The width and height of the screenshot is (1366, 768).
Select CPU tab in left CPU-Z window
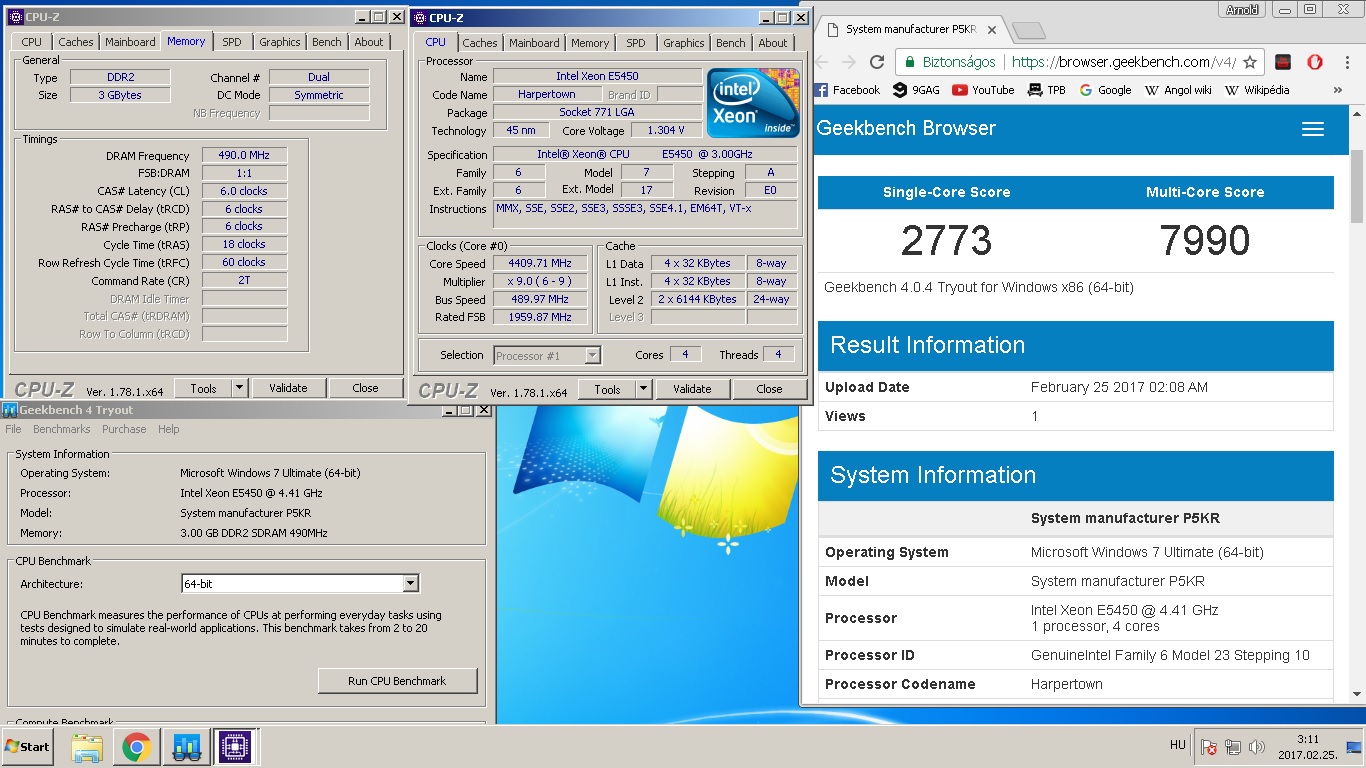32,42
